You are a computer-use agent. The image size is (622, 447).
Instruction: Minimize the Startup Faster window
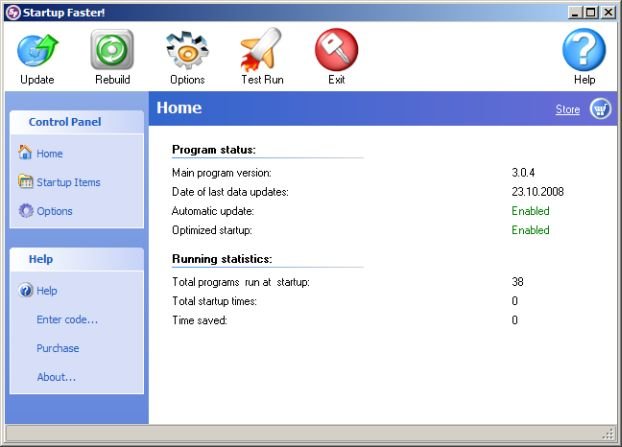(574, 13)
